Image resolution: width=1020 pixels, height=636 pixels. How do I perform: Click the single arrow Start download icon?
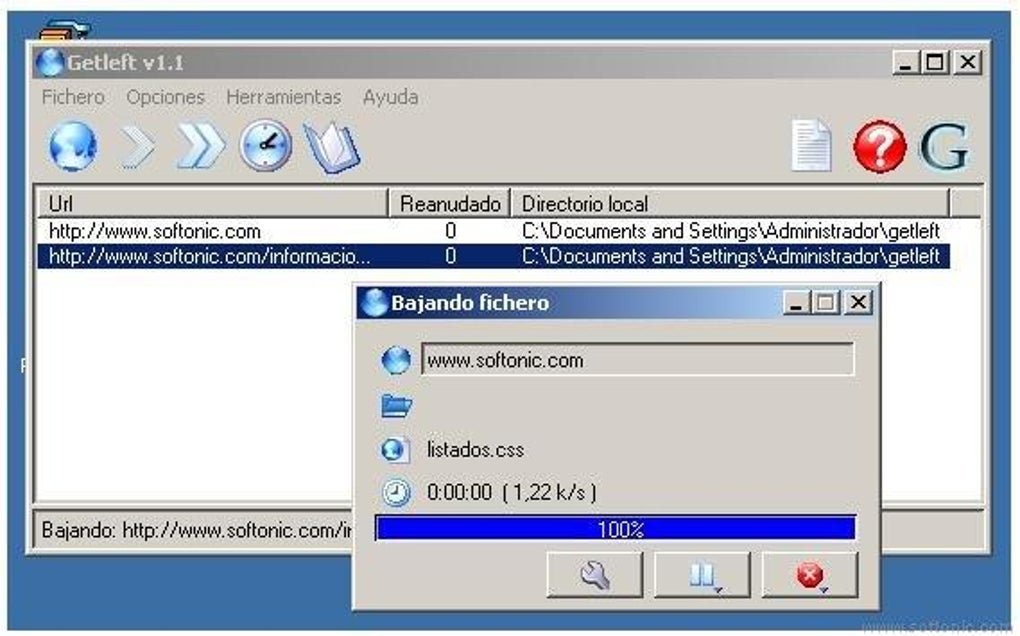tap(137, 146)
